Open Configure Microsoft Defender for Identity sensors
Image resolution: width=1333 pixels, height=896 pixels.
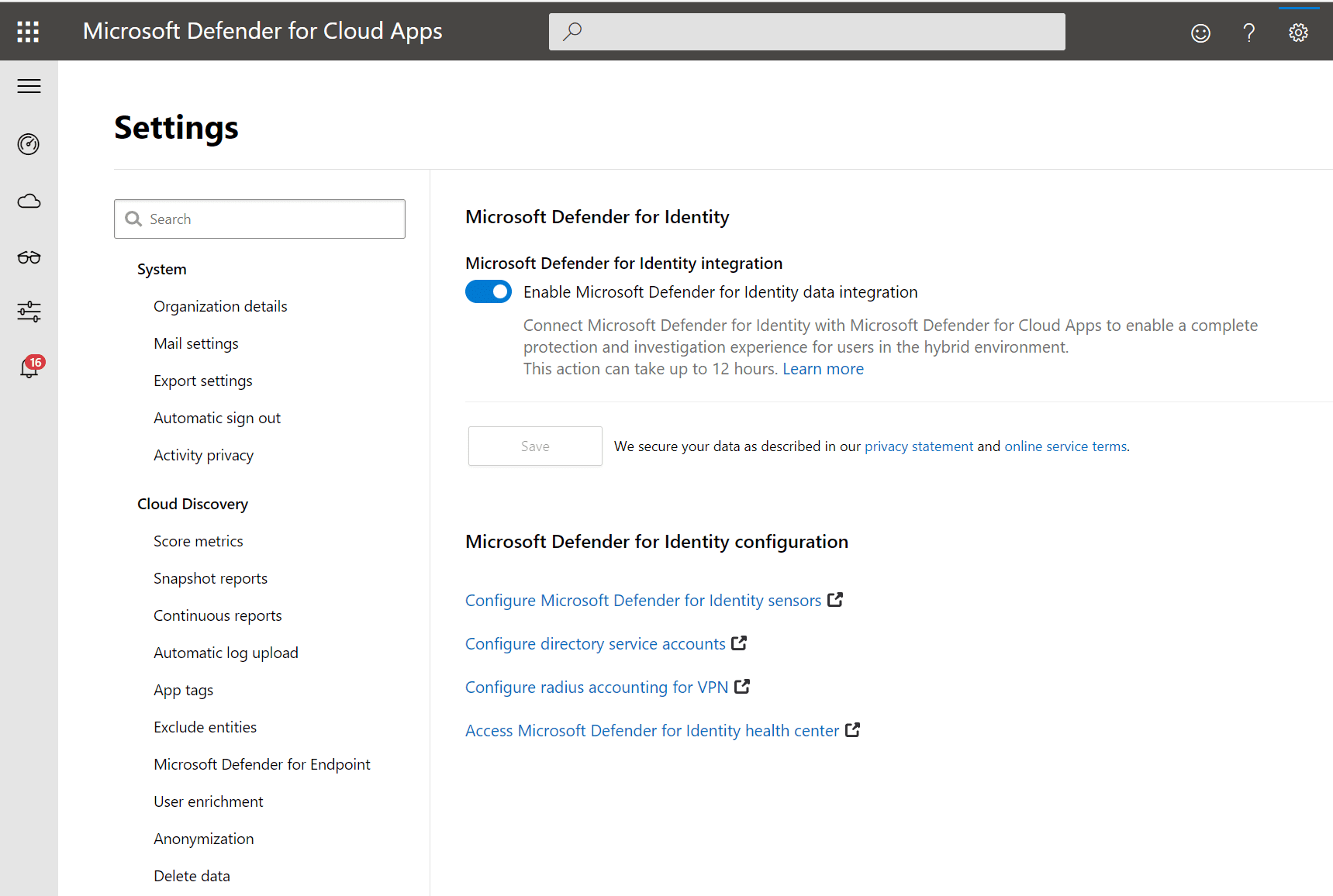643,601
